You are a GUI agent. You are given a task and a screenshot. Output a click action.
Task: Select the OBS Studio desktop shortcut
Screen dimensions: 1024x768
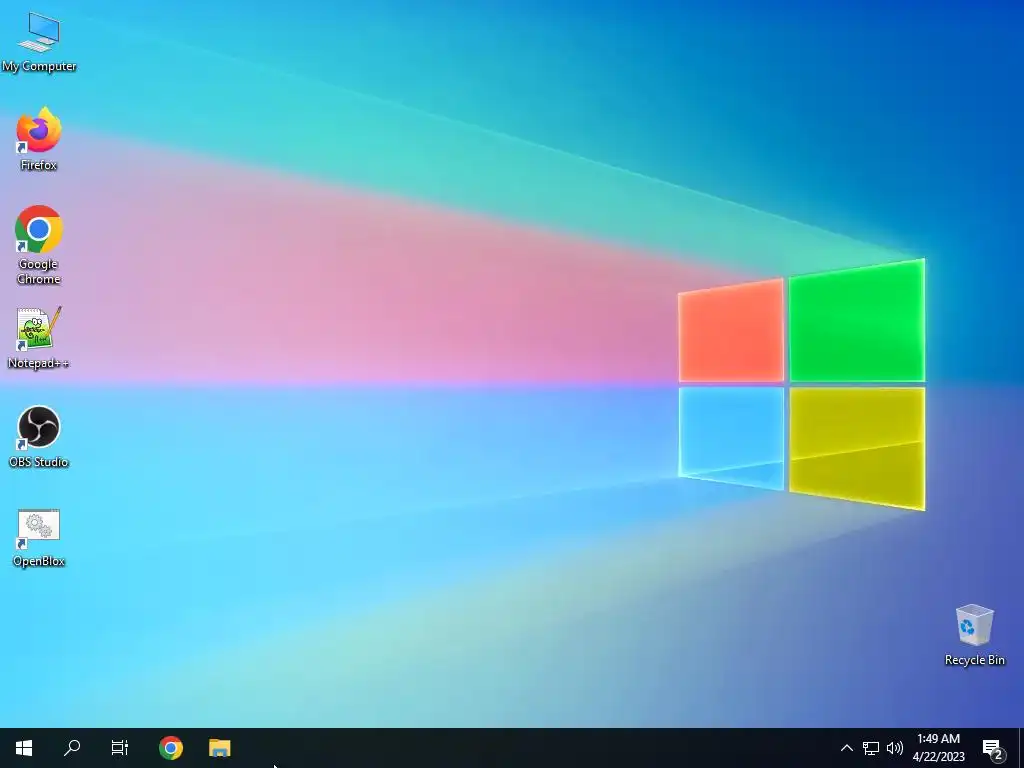[39, 437]
